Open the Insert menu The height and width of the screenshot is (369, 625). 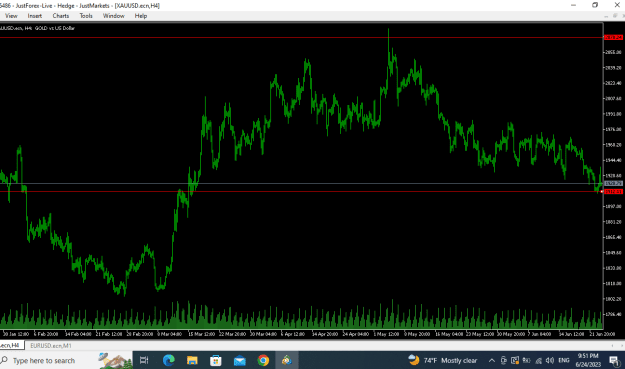coord(34,16)
